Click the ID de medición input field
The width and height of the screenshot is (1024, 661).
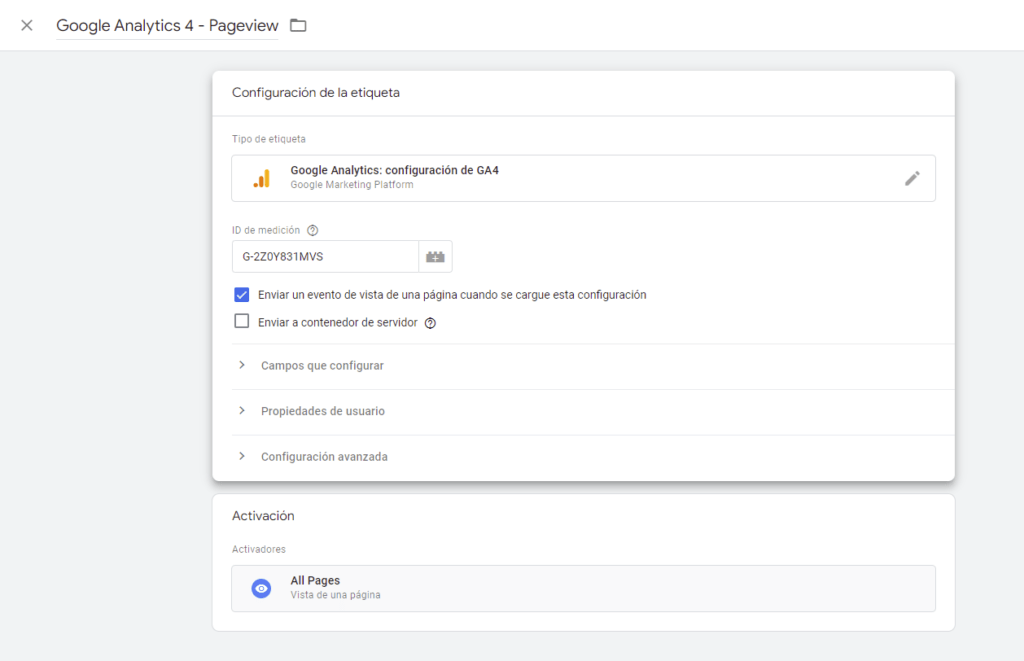click(x=325, y=257)
